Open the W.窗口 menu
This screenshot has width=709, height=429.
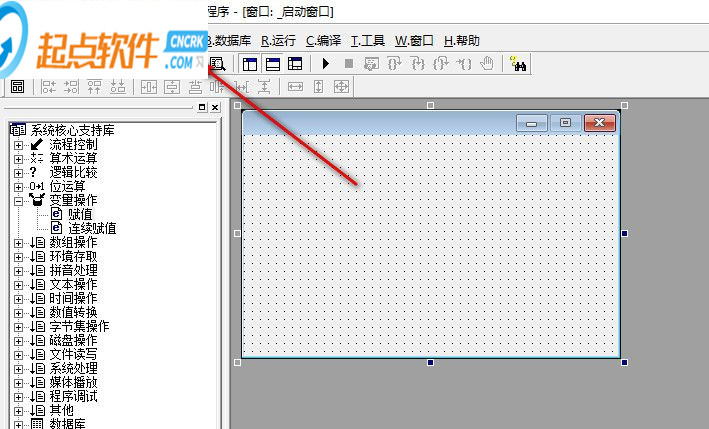414,41
